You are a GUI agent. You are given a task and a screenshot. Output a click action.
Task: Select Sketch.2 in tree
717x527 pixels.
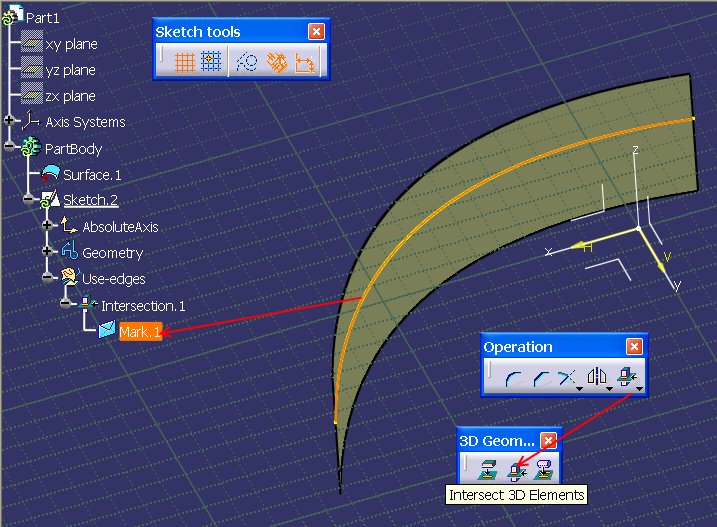coord(91,200)
